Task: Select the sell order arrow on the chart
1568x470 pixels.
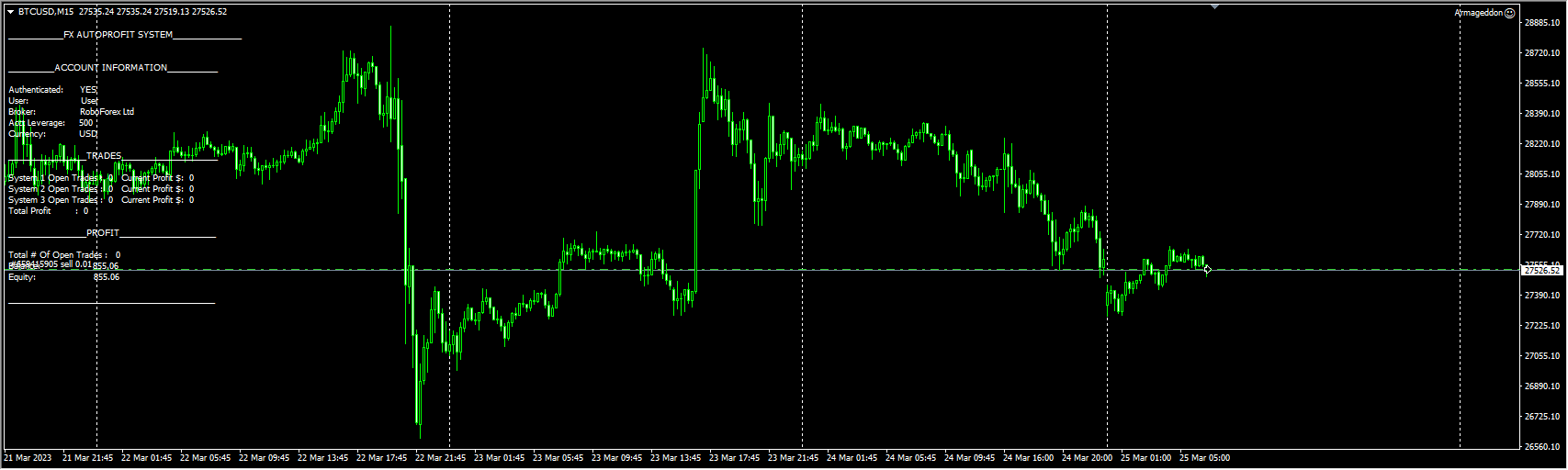Action: [1207, 269]
